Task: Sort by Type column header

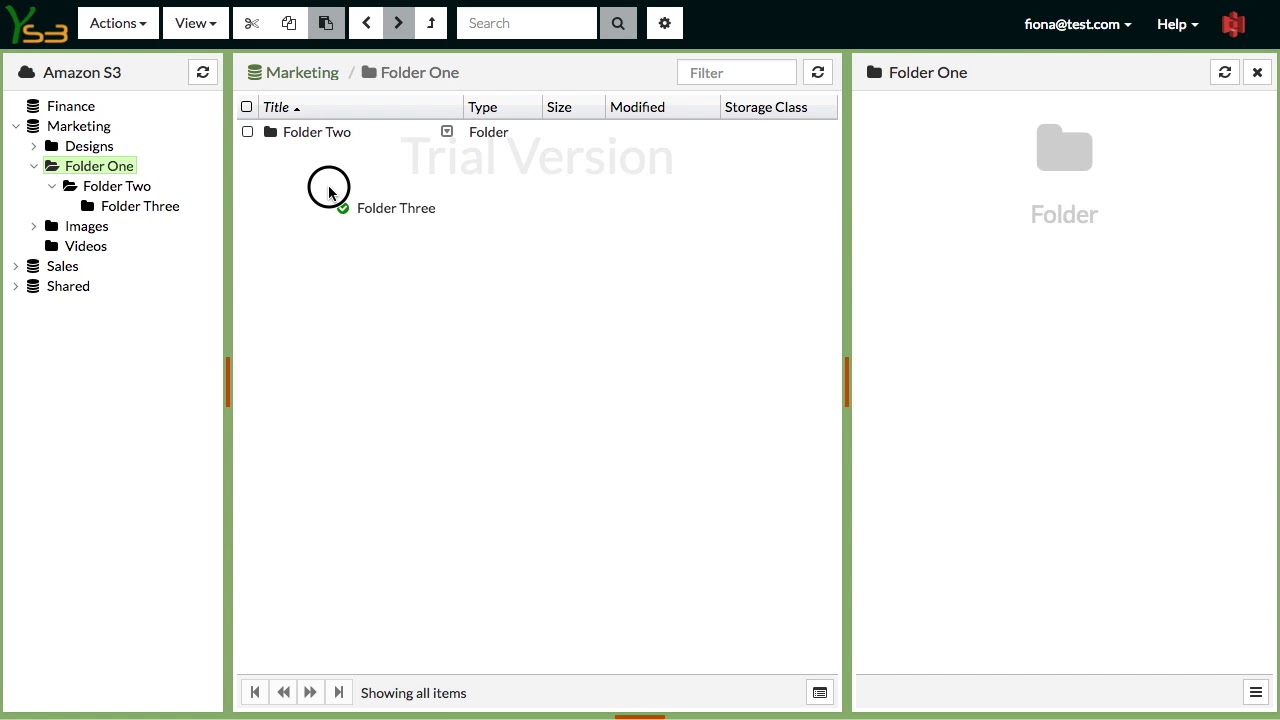Action: coord(504,107)
